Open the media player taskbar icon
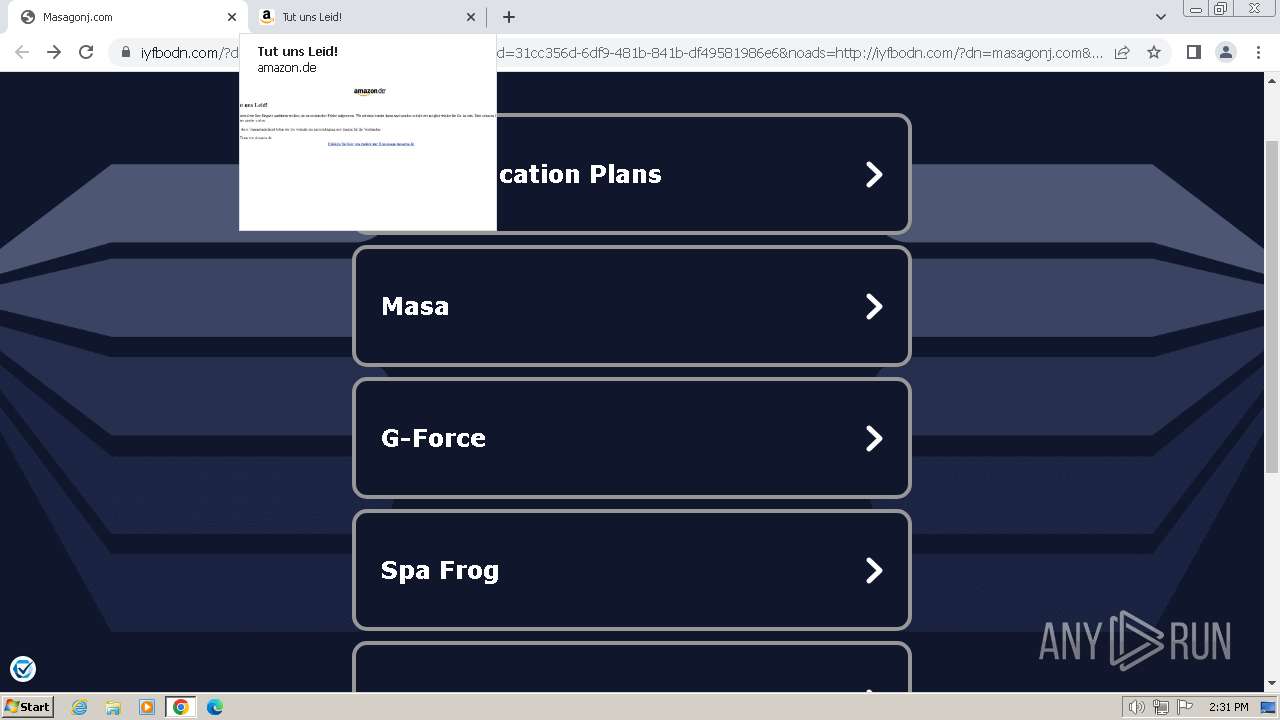 [147, 707]
